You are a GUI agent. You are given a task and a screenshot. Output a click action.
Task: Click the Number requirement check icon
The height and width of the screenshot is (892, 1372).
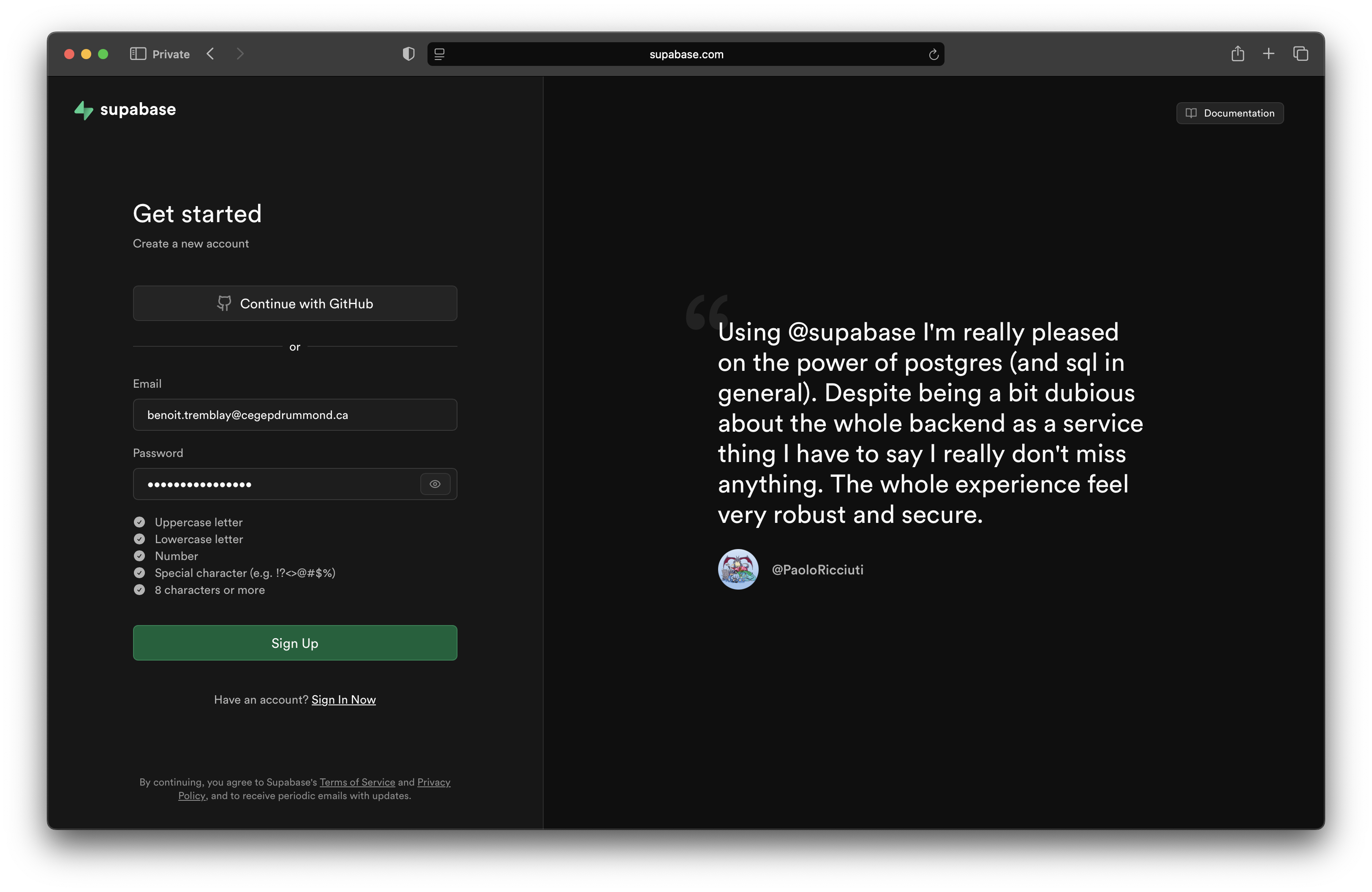pyautogui.click(x=139, y=556)
